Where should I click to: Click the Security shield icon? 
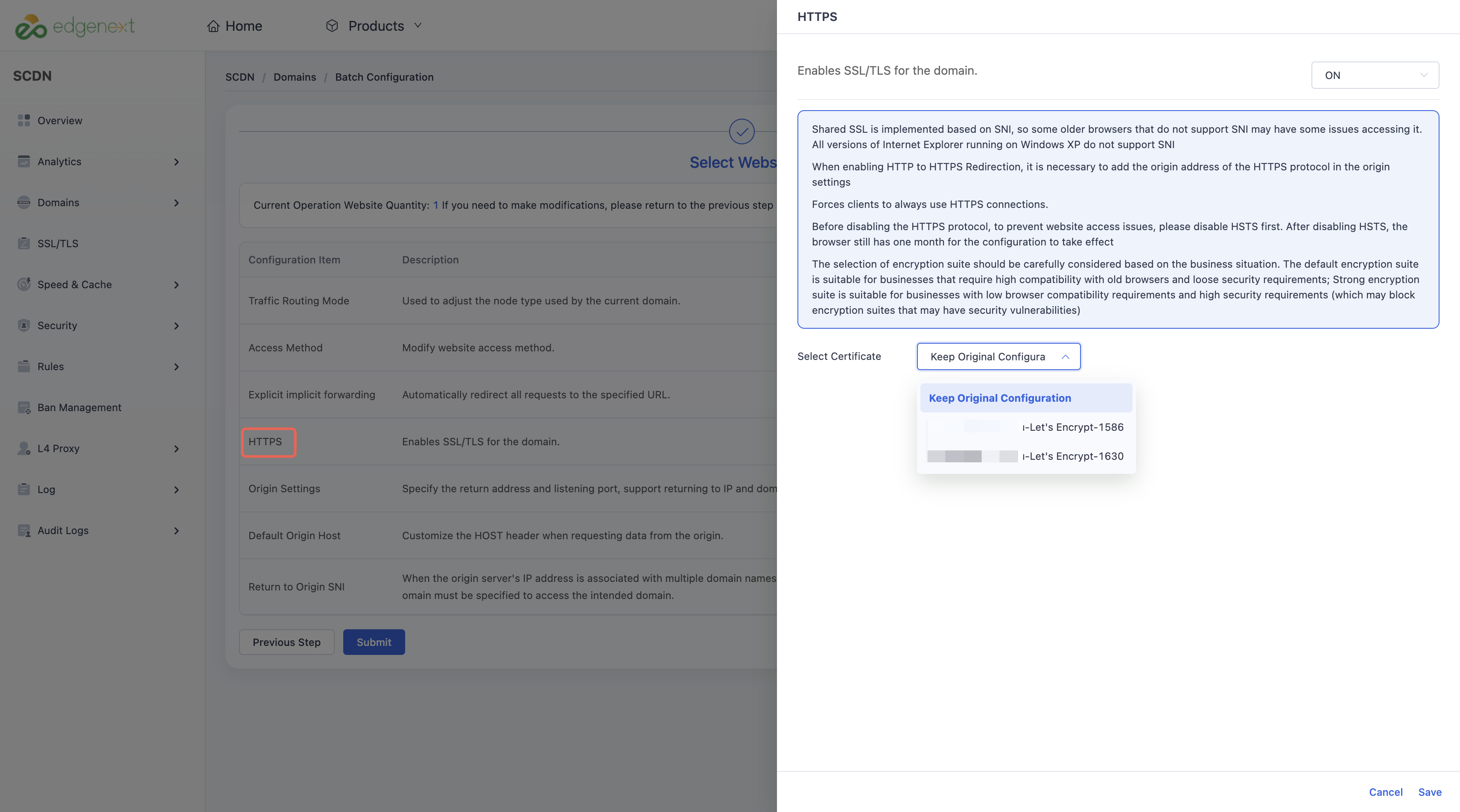point(24,325)
